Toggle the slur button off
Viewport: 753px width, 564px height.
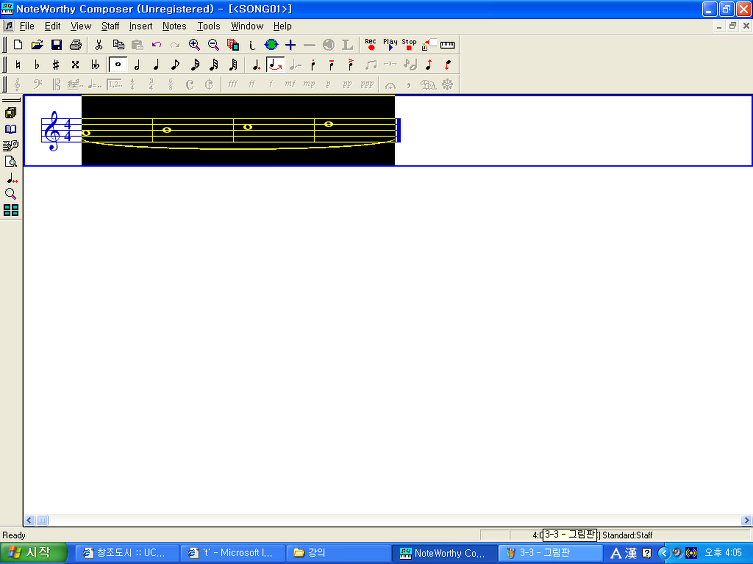click(x=275, y=64)
